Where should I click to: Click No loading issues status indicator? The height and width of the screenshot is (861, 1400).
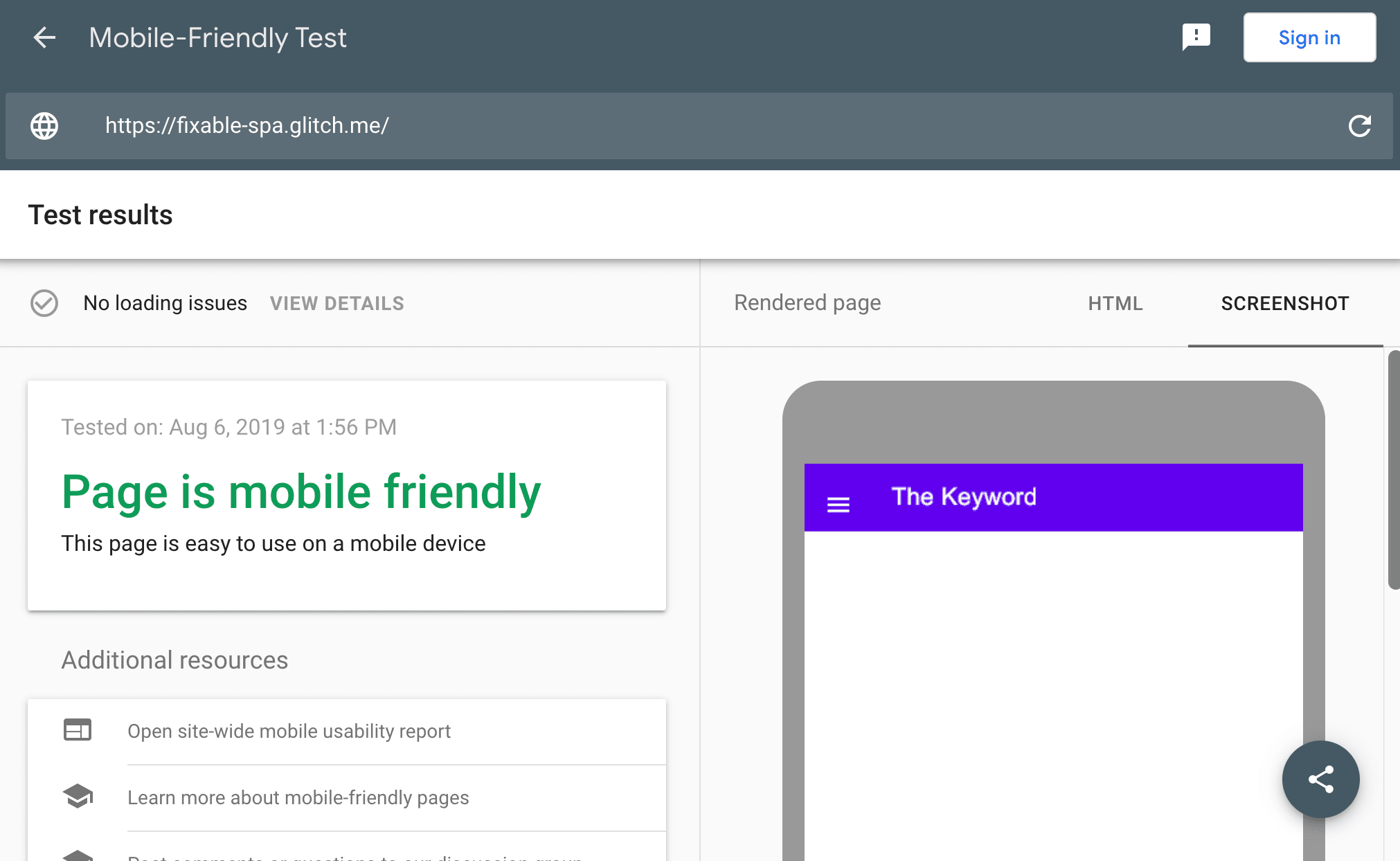pyautogui.click(x=140, y=303)
